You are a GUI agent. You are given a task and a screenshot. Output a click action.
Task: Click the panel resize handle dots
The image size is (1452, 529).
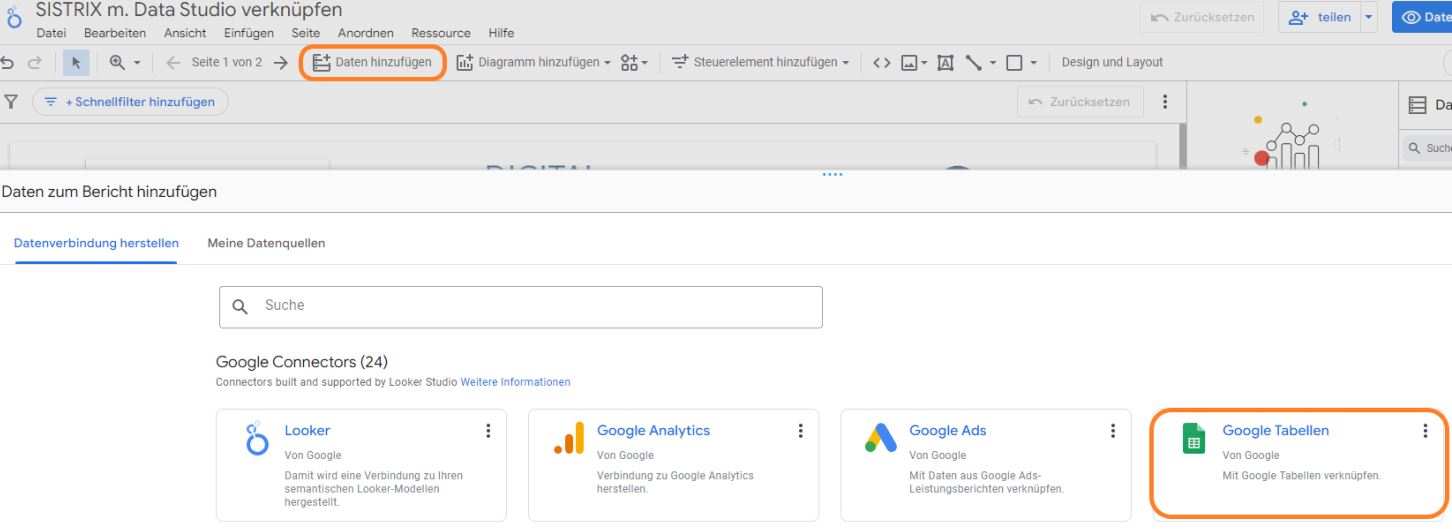[832, 174]
